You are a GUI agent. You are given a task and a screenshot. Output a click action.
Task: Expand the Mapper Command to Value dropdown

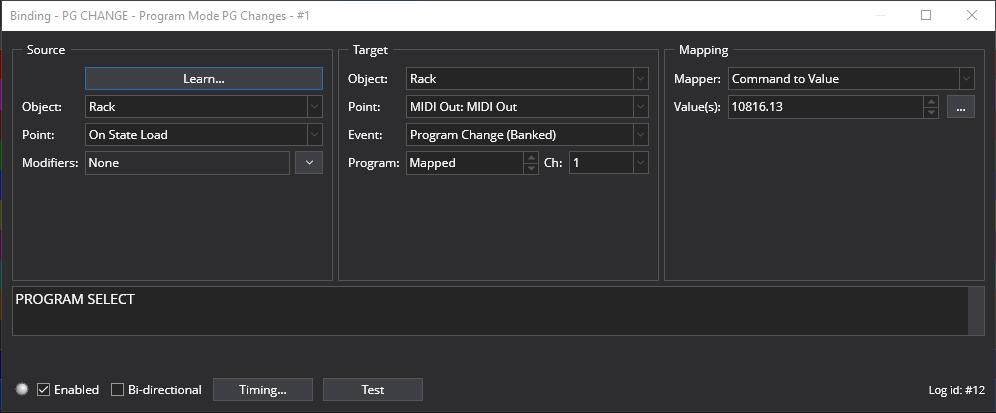(x=851, y=79)
